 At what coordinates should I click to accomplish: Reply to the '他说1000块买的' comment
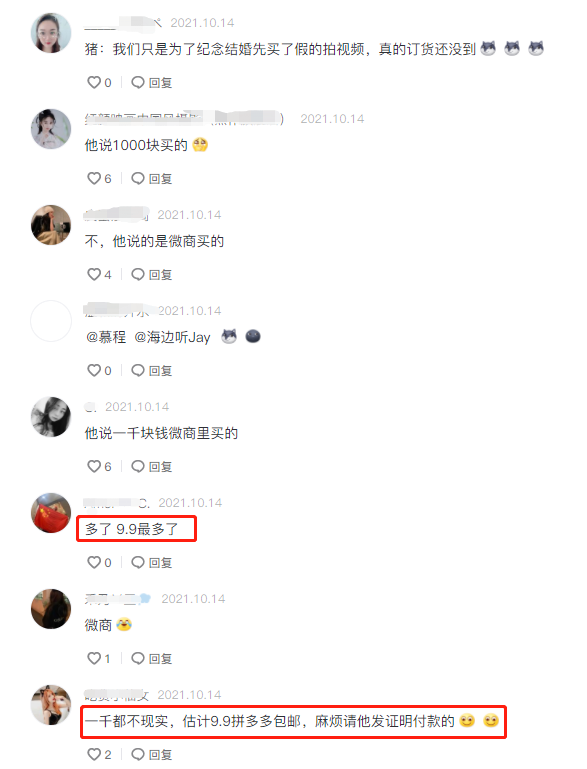click(152, 179)
